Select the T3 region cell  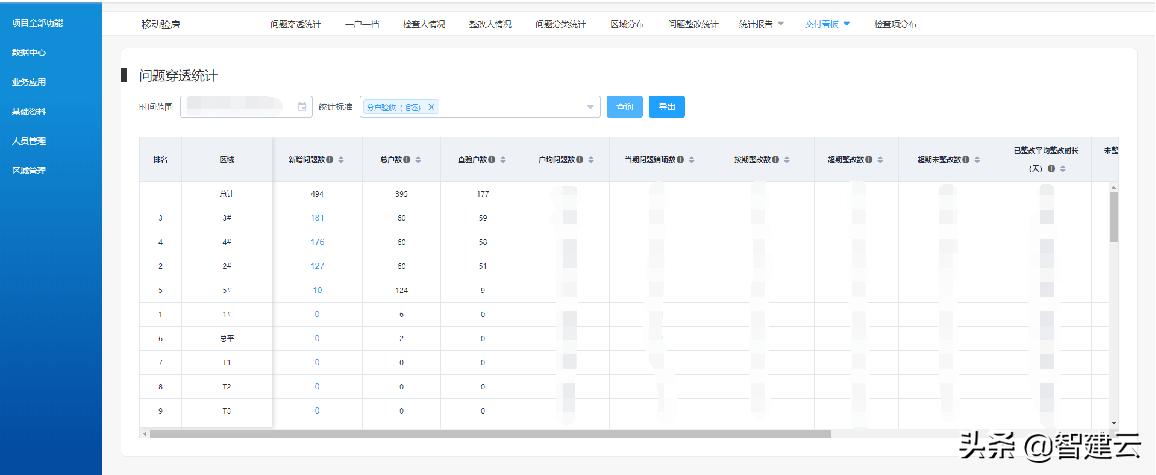tap(226, 411)
